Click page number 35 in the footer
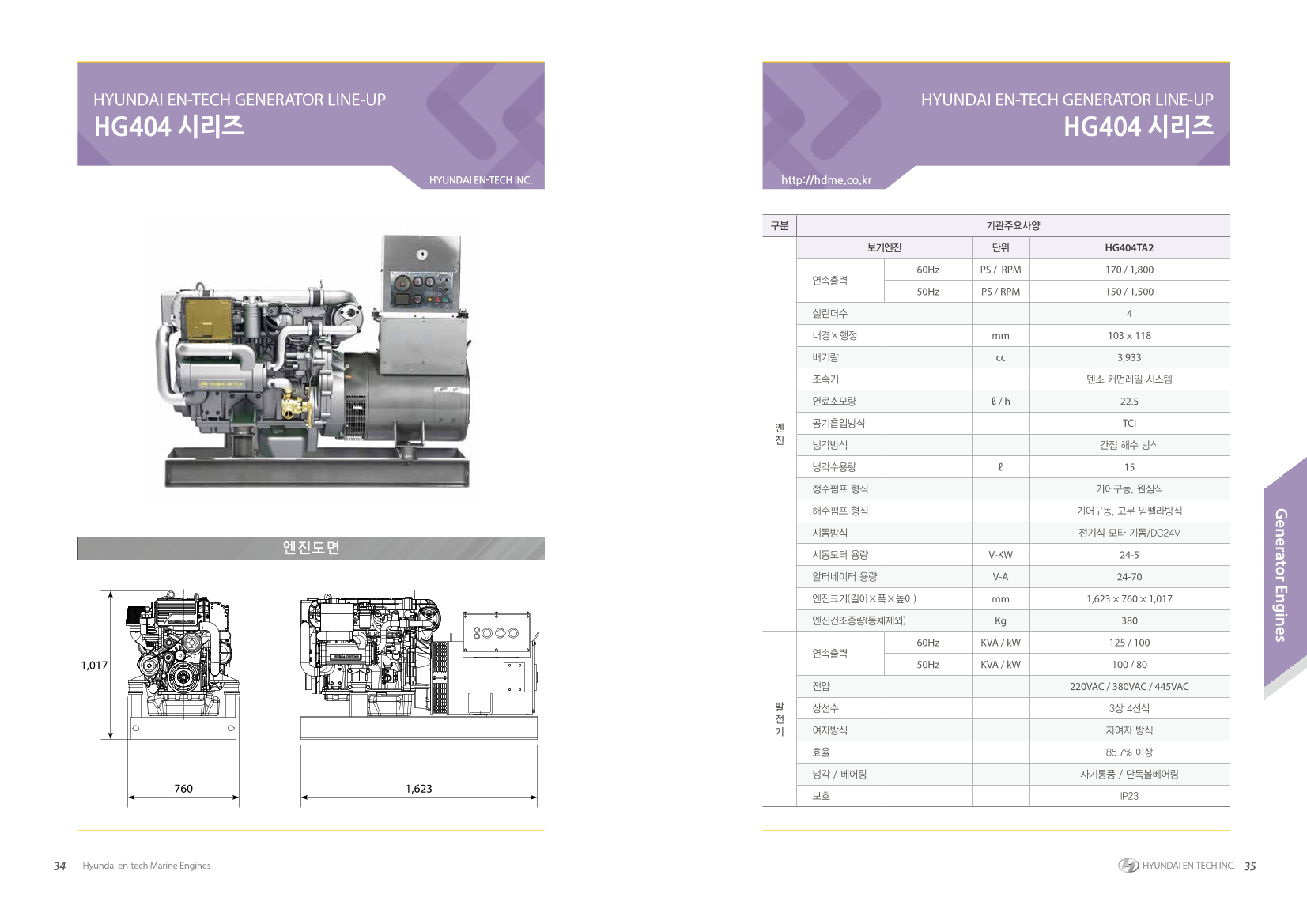1307x924 pixels. (1249, 866)
